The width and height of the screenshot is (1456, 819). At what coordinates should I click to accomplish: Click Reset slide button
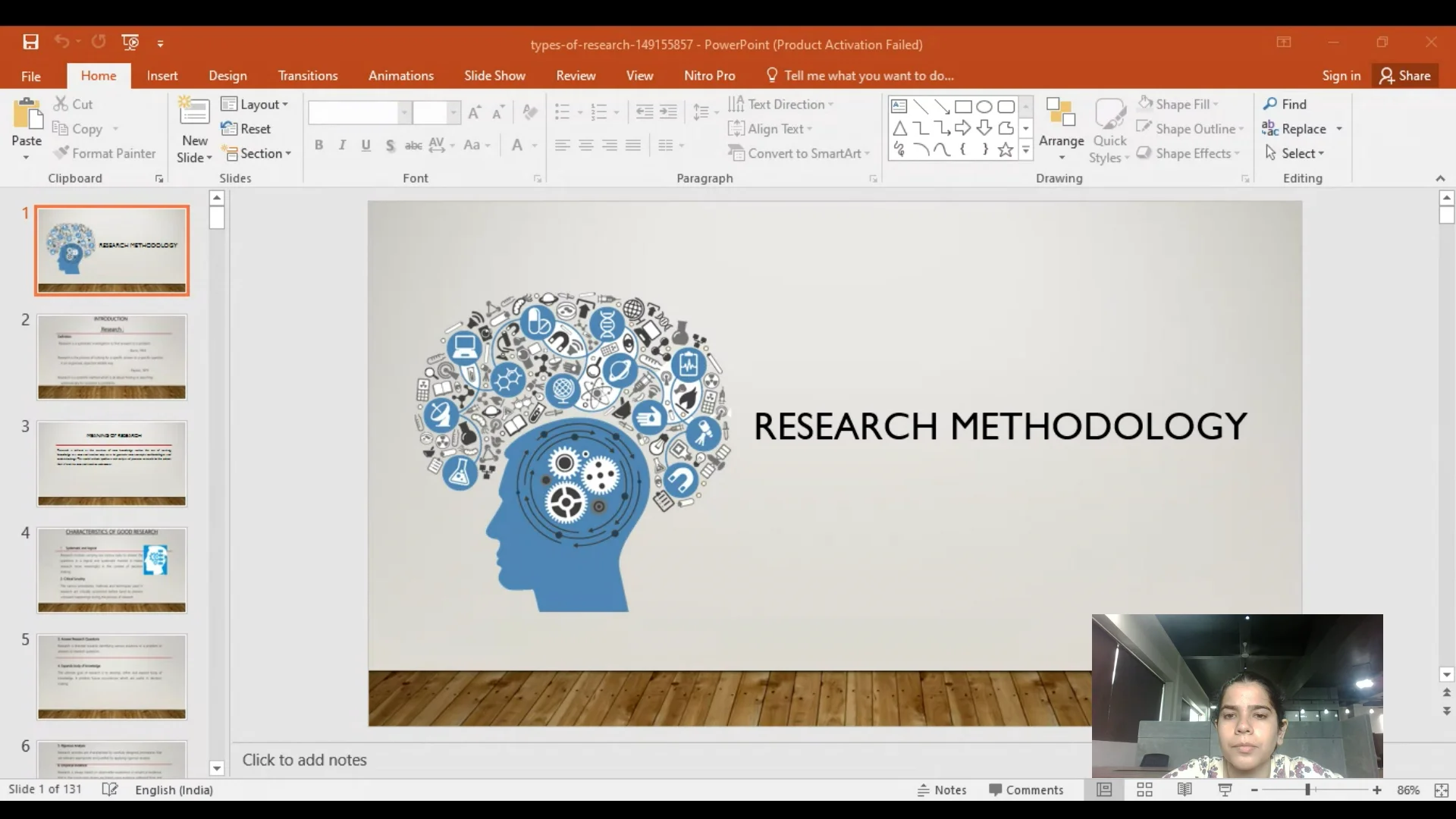(x=246, y=129)
